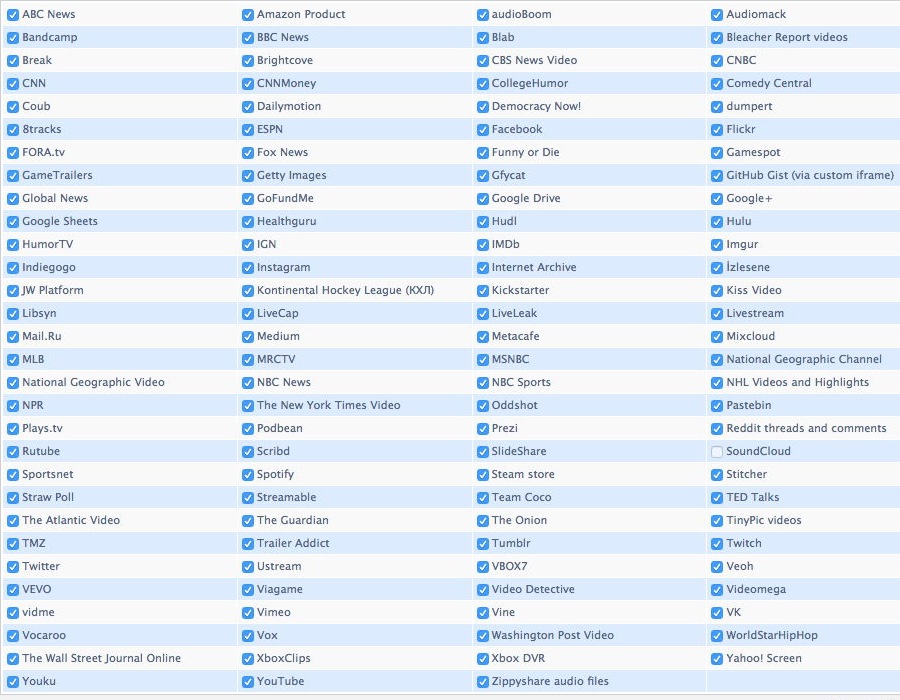This screenshot has height=700, width=900.
Task: Uncheck the YouTube checkbox
Action: point(247,682)
